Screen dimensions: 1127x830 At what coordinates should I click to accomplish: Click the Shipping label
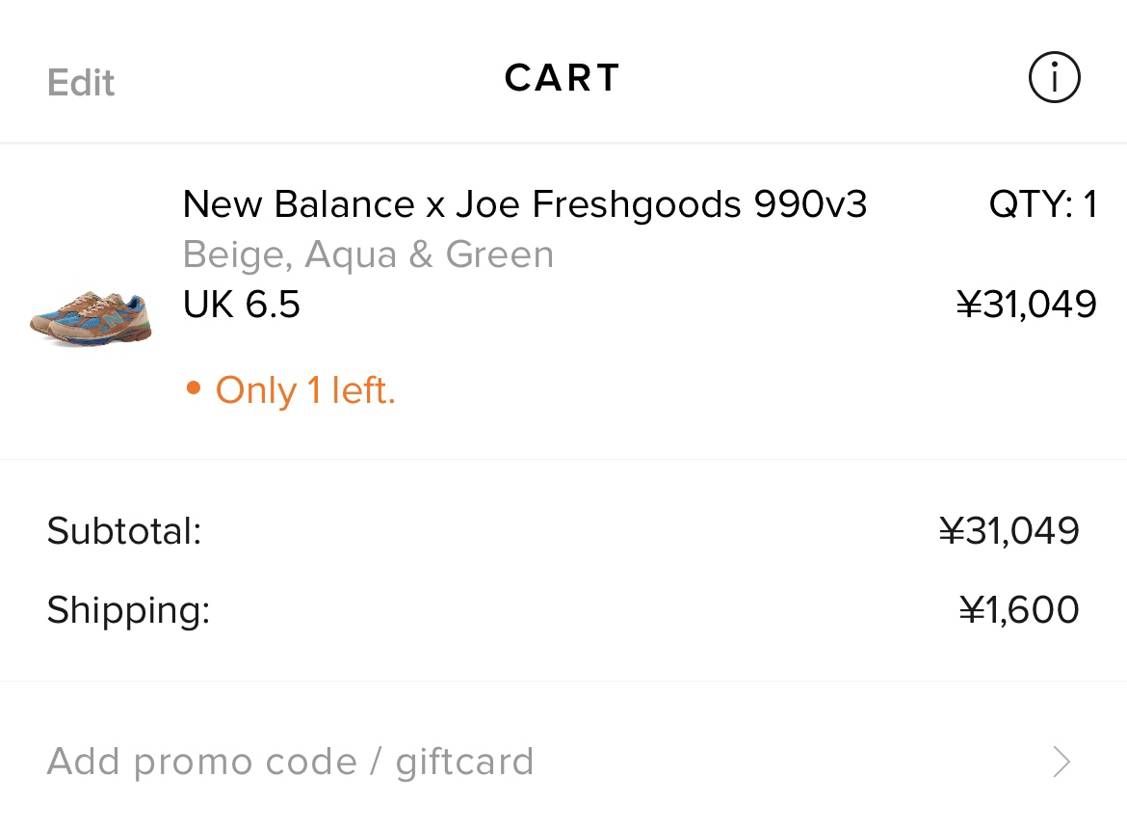[x=128, y=611]
